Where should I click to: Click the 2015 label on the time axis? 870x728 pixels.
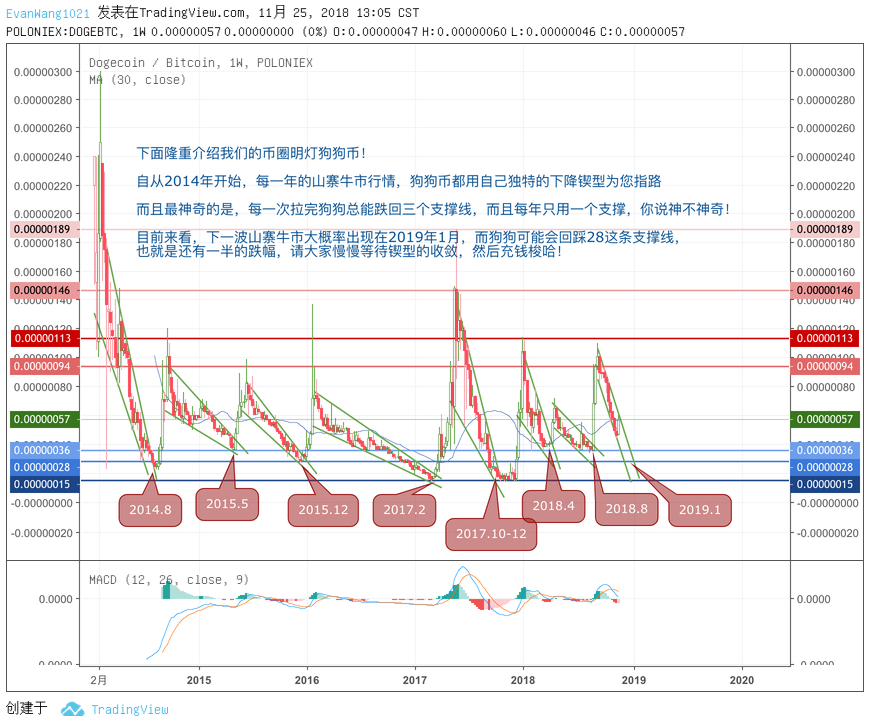click(199, 680)
